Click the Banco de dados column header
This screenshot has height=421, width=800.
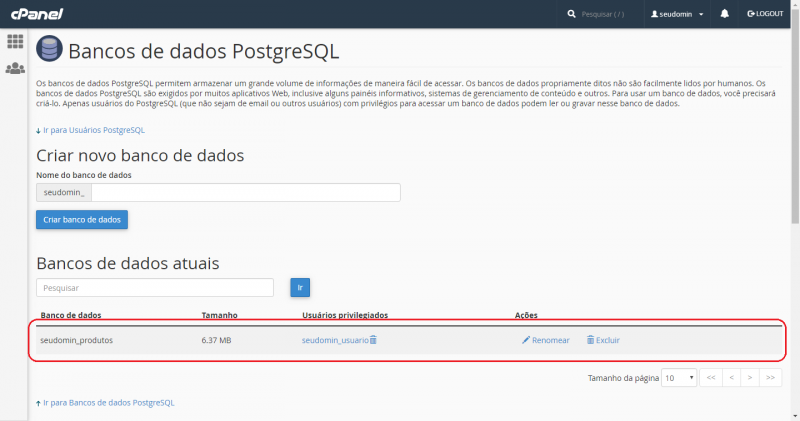71,315
